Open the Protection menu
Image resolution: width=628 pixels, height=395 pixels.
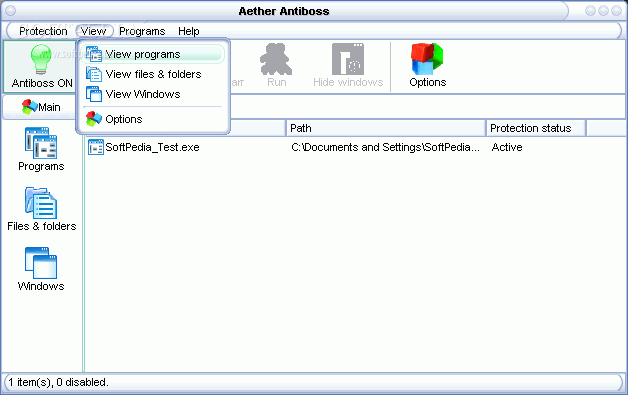(43, 31)
